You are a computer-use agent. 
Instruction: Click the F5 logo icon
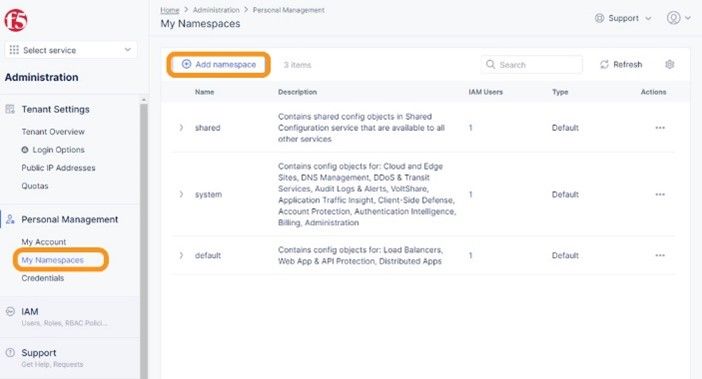(16, 20)
